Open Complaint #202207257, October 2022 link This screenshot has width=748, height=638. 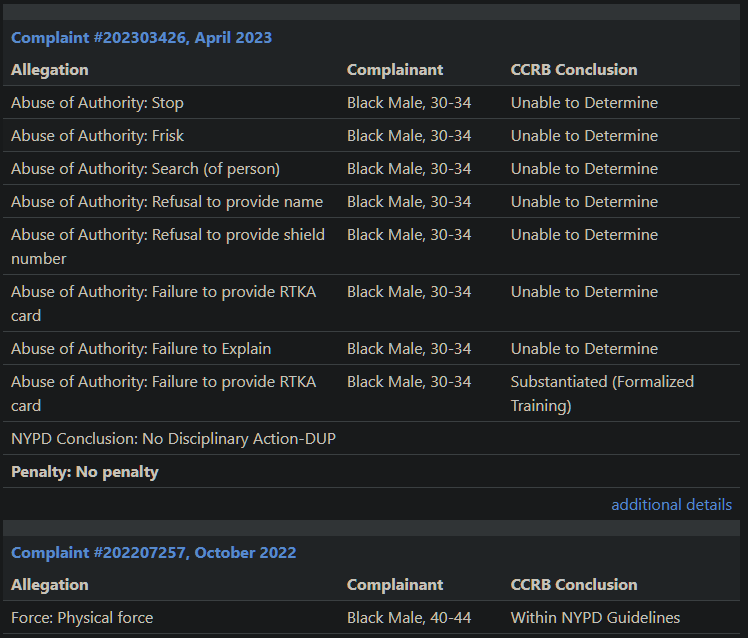click(154, 553)
